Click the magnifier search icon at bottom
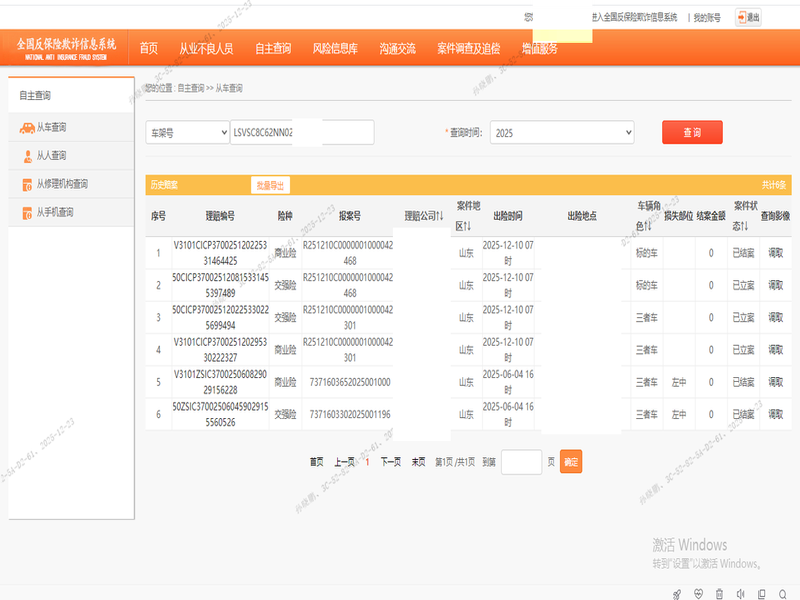The height and width of the screenshot is (600, 800). tap(783, 594)
